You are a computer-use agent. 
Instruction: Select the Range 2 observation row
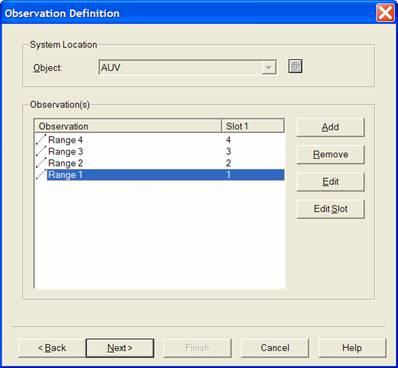[x=160, y=163]
